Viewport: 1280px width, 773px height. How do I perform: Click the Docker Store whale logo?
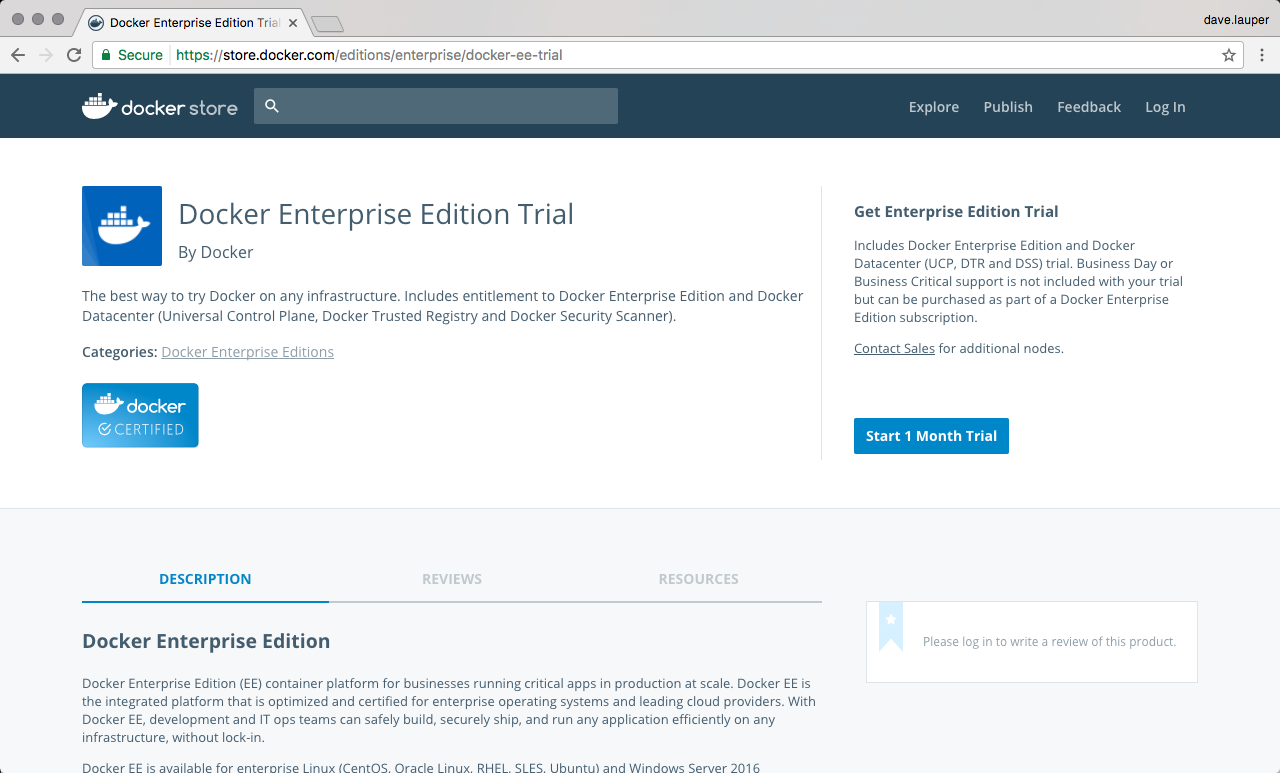(x=100, y=106)
